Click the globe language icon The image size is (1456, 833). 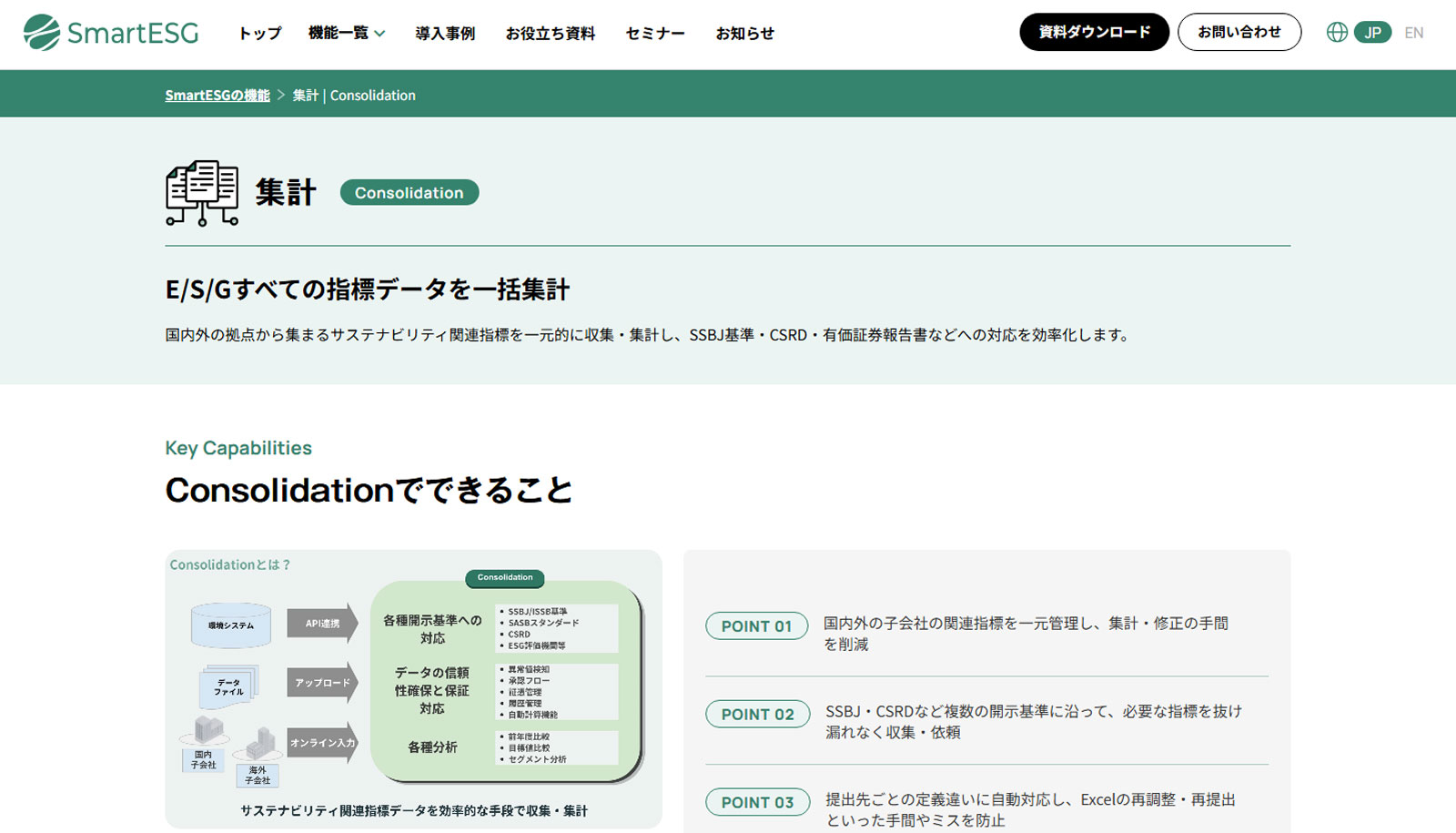point(1337,33)
